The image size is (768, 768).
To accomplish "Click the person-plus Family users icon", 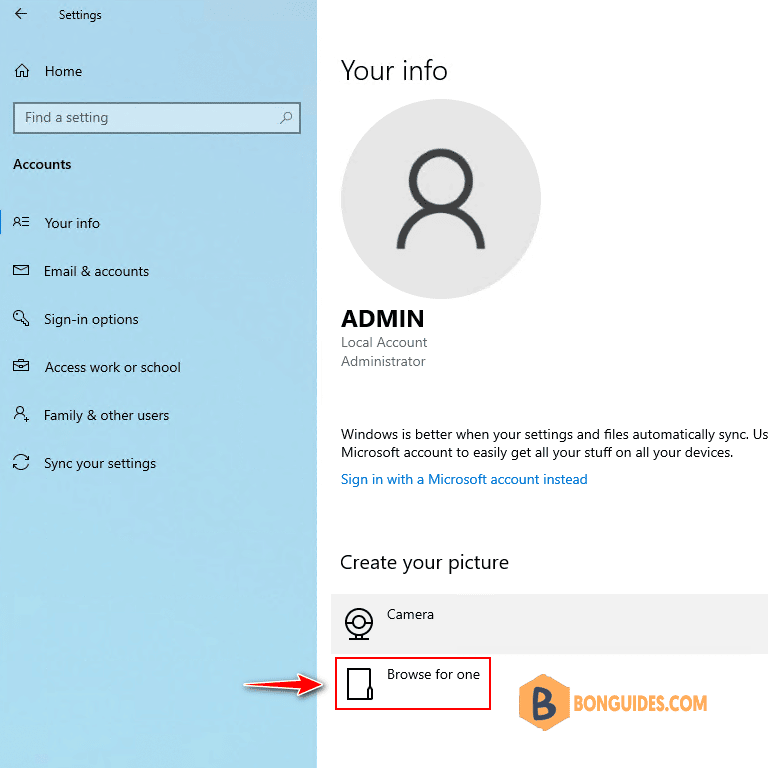I will click(21, 414).
